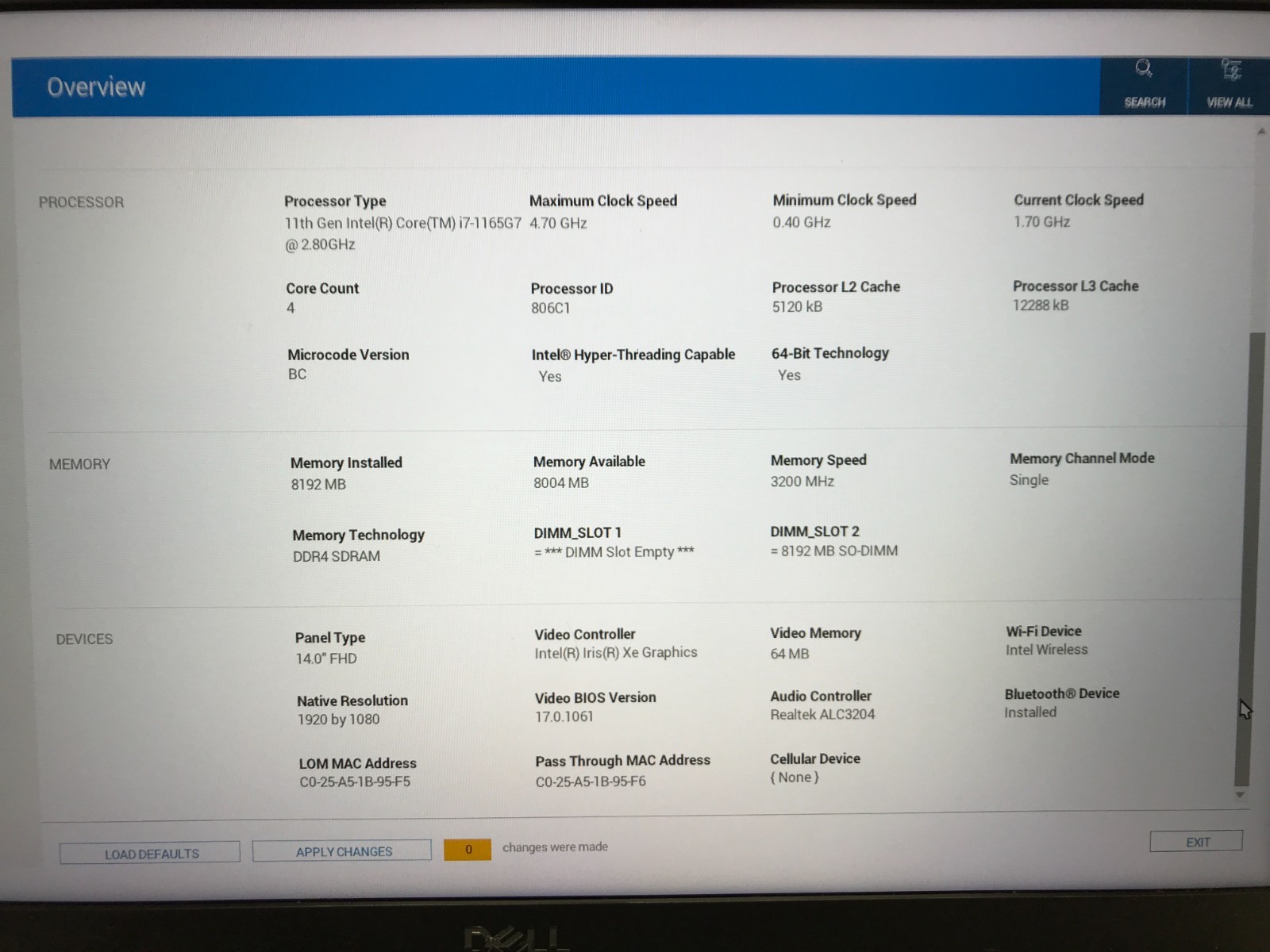Click Panel Type value 14.0" FHD
Screen dimensions: 1270x952
(326, 658)
